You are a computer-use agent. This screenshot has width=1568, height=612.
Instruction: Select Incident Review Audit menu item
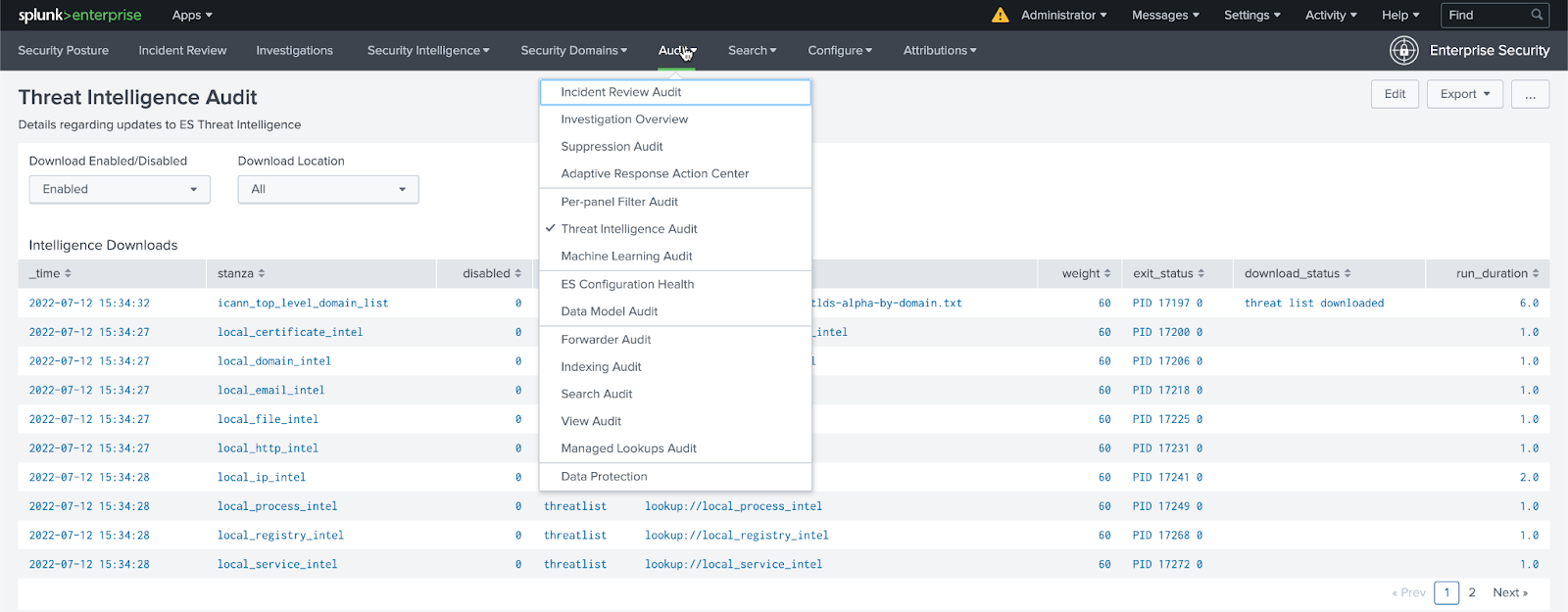675,92
